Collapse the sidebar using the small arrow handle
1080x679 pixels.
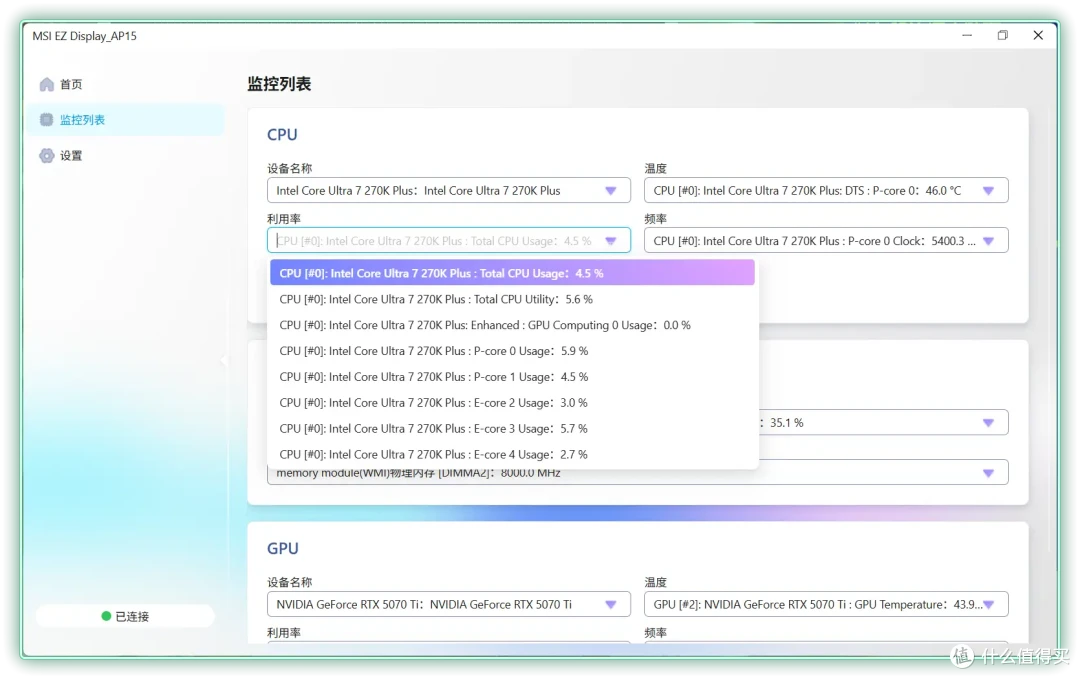pyautogui.click(x=224, y=360)
